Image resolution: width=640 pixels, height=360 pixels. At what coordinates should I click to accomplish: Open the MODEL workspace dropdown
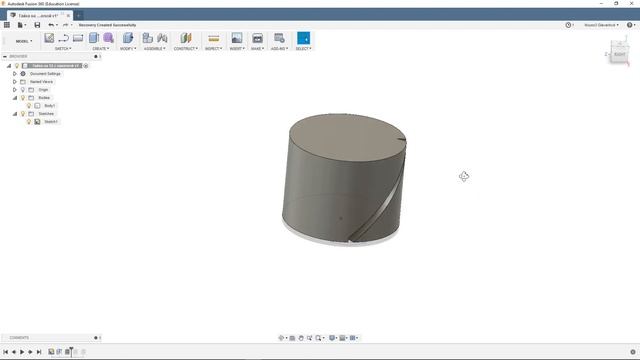pos(24,41)
